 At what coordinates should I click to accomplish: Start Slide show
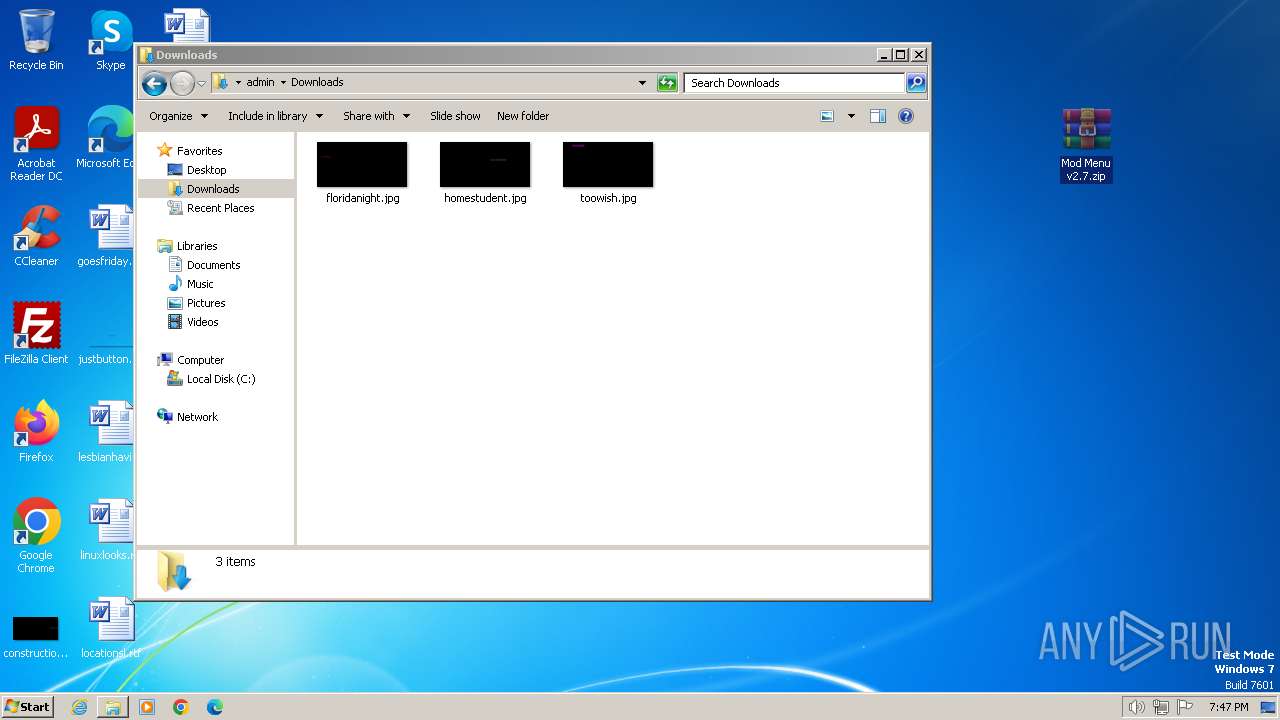coord(455,116)
